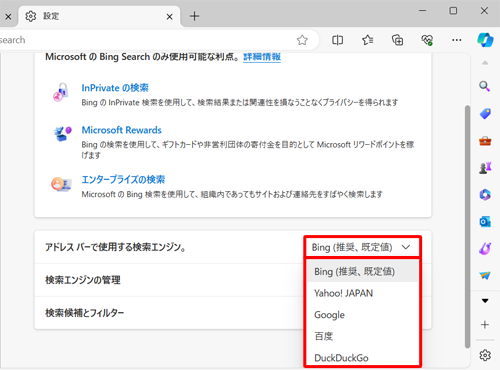Open the Favorites list icon
The height and width of the screenshot is (370, 500).
(367, 40)
